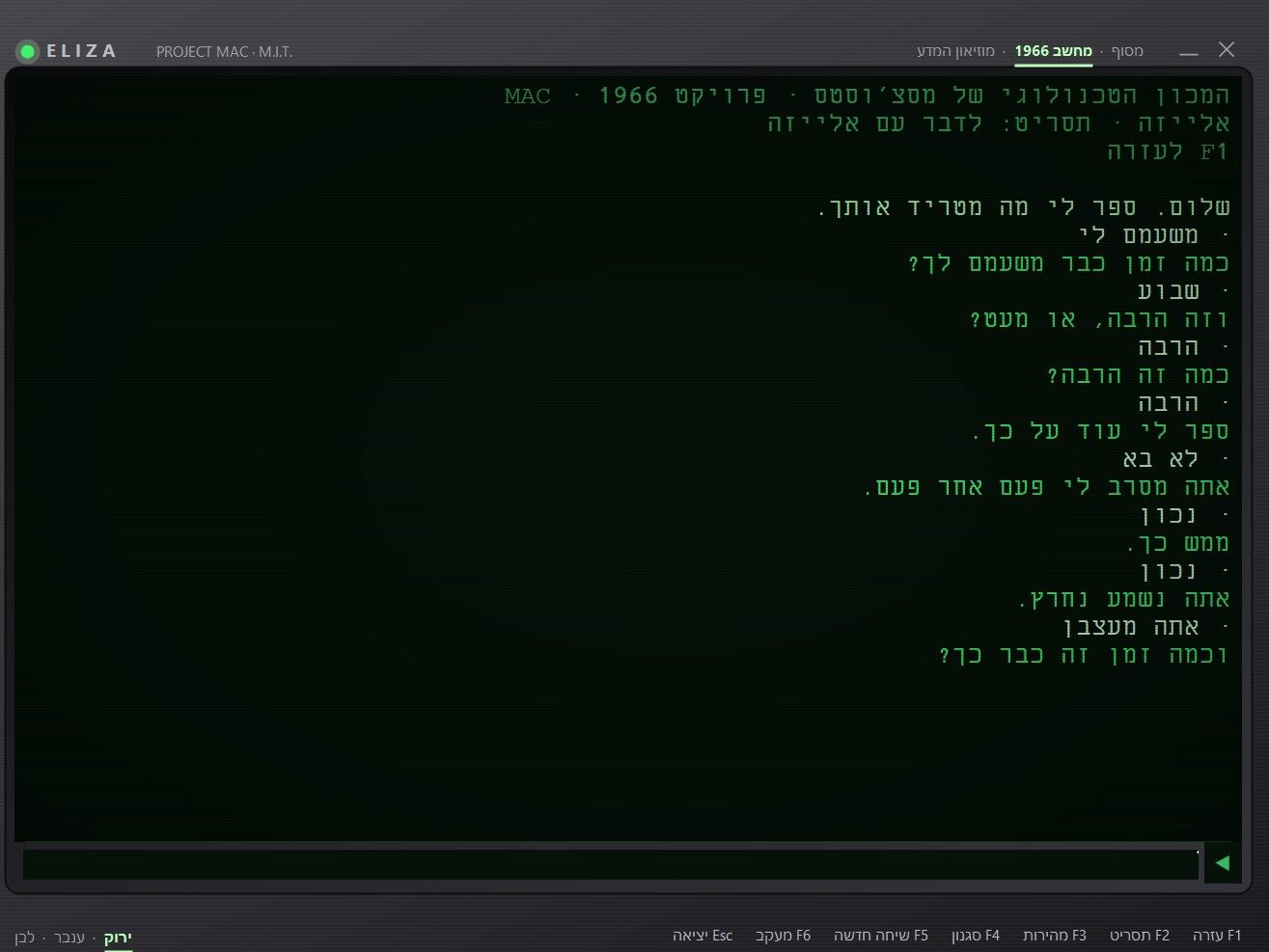Viewport: 1269px width, 952px height.
Task: Switch to the לבן white color theme
Action: click(x=24, y=938)
